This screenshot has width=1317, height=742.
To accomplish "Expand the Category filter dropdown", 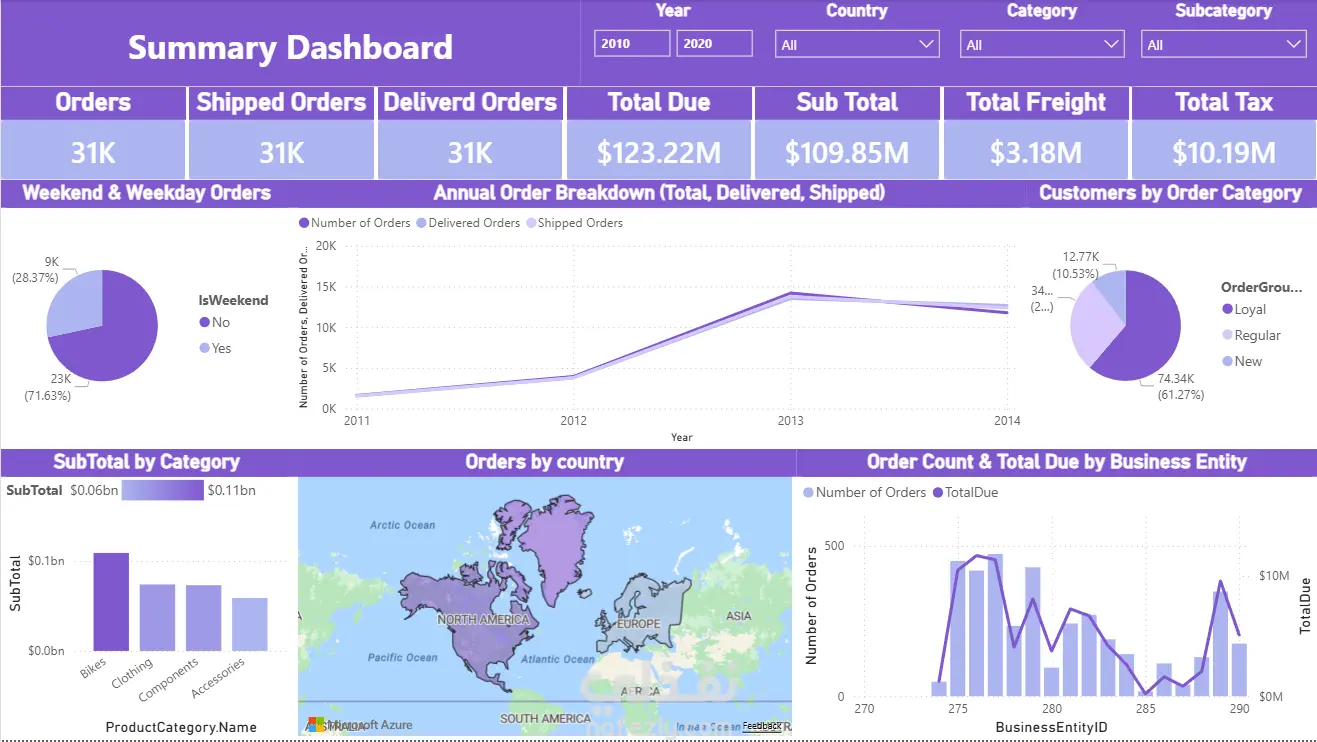I will (1042, 44).
